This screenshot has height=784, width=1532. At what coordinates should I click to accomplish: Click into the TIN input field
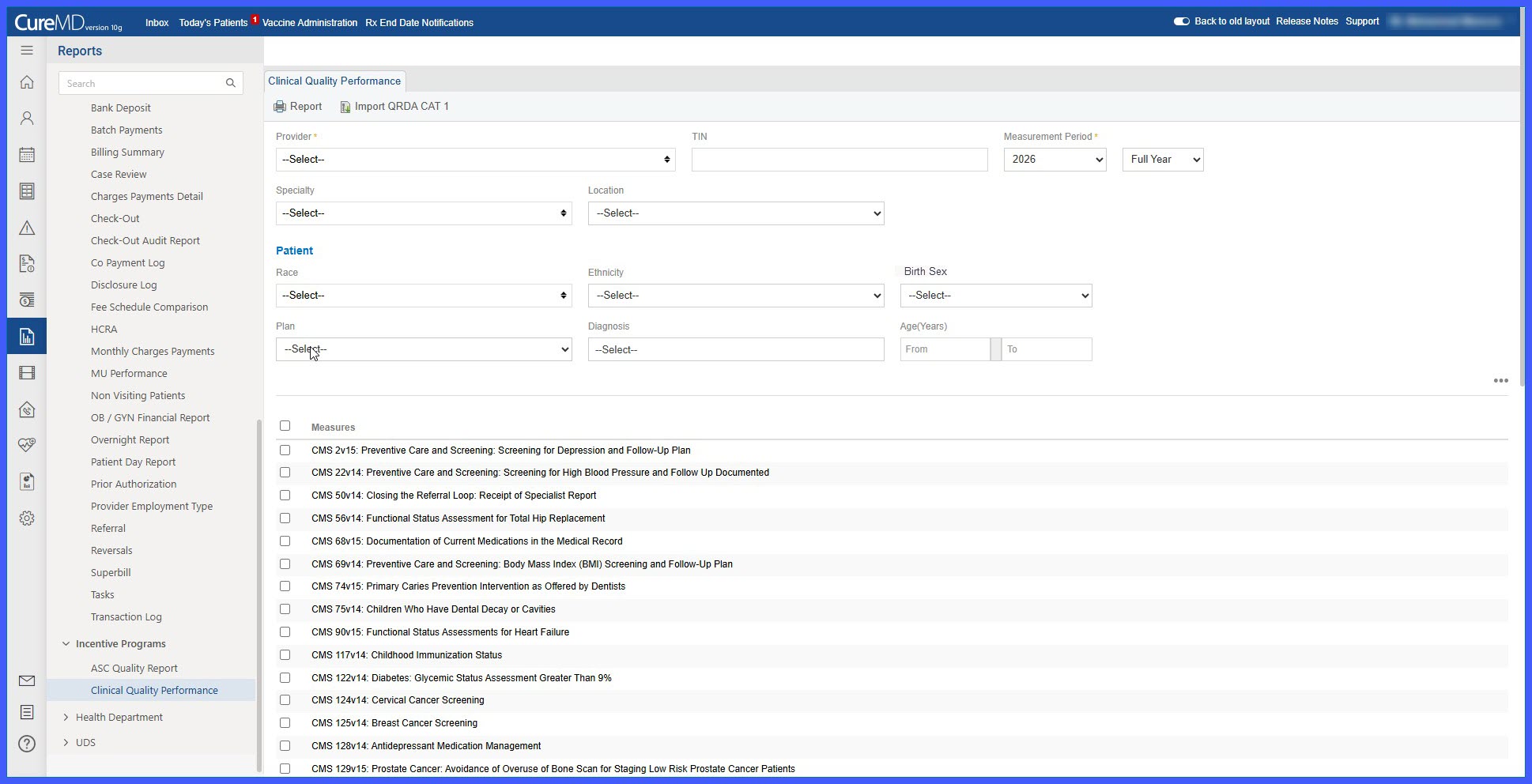pyautogui.click(x=840, y=160)
